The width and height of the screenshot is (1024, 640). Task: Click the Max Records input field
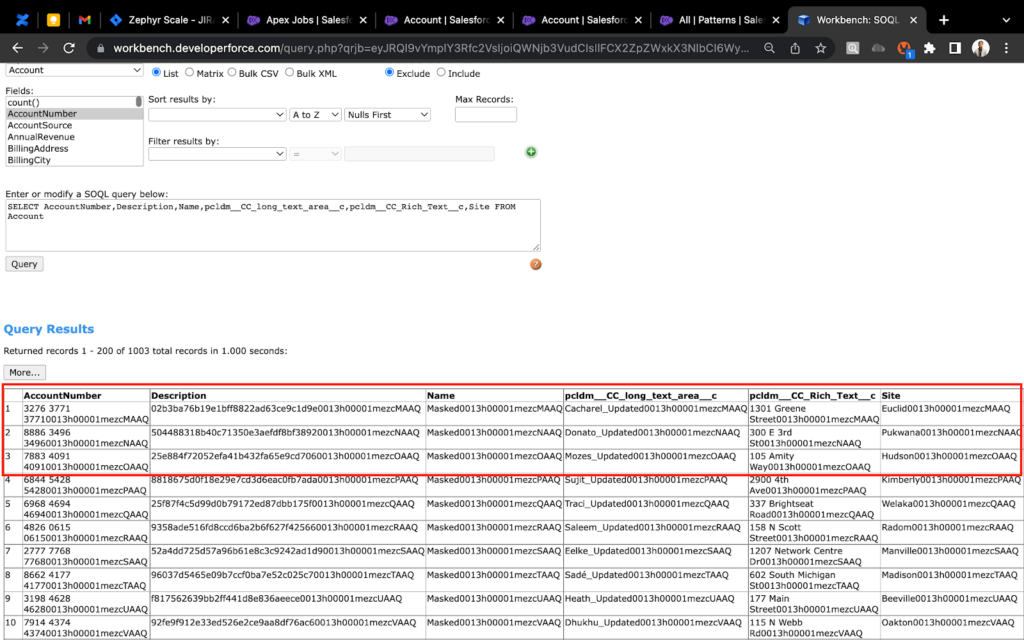pos(485,115)
